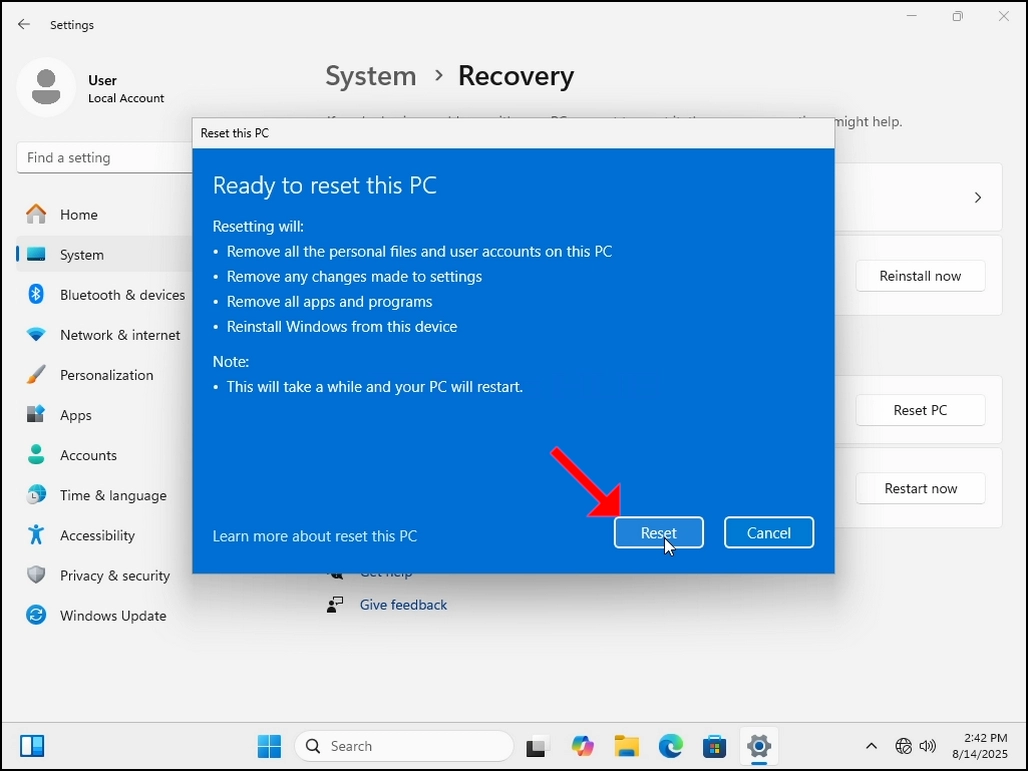
Task: Click the Bluetooth icon in sidebar
Action: [x=36, y=294]
